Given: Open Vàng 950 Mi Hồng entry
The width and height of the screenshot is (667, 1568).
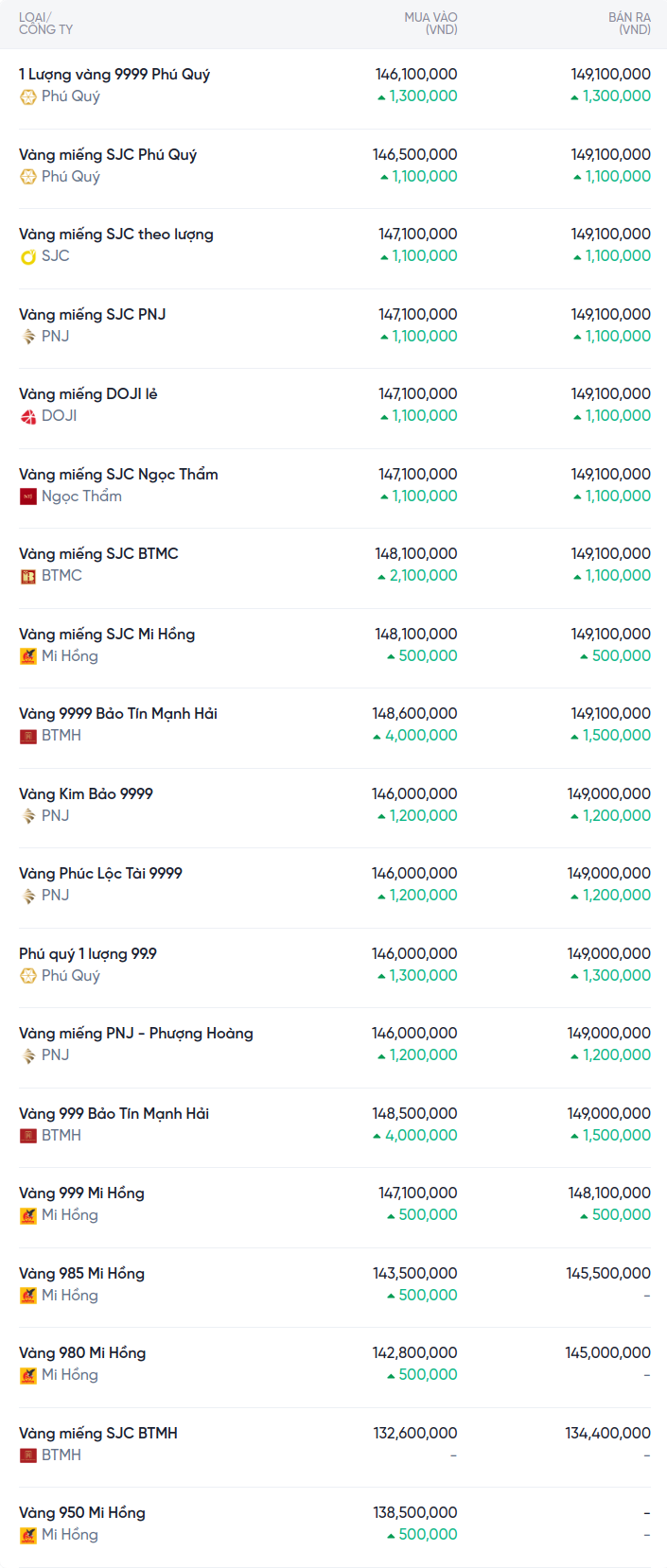Looking at the screenshot, I should [x=82, y=1513].
